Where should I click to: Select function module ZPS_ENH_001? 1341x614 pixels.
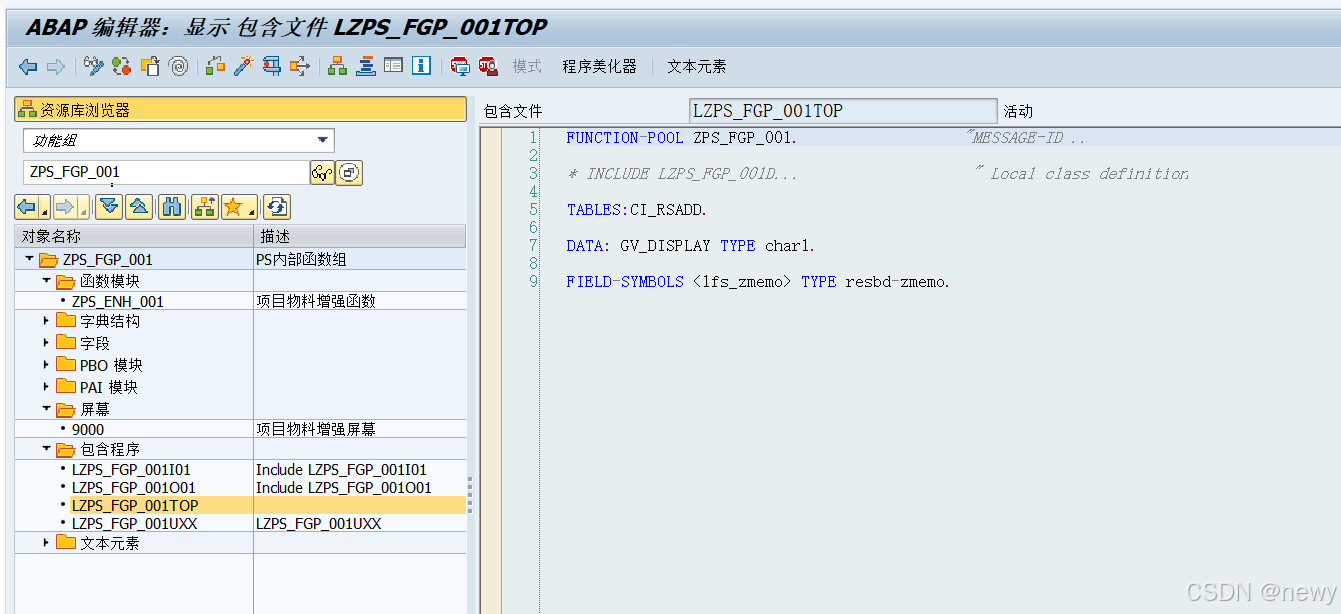click(117, 301)
